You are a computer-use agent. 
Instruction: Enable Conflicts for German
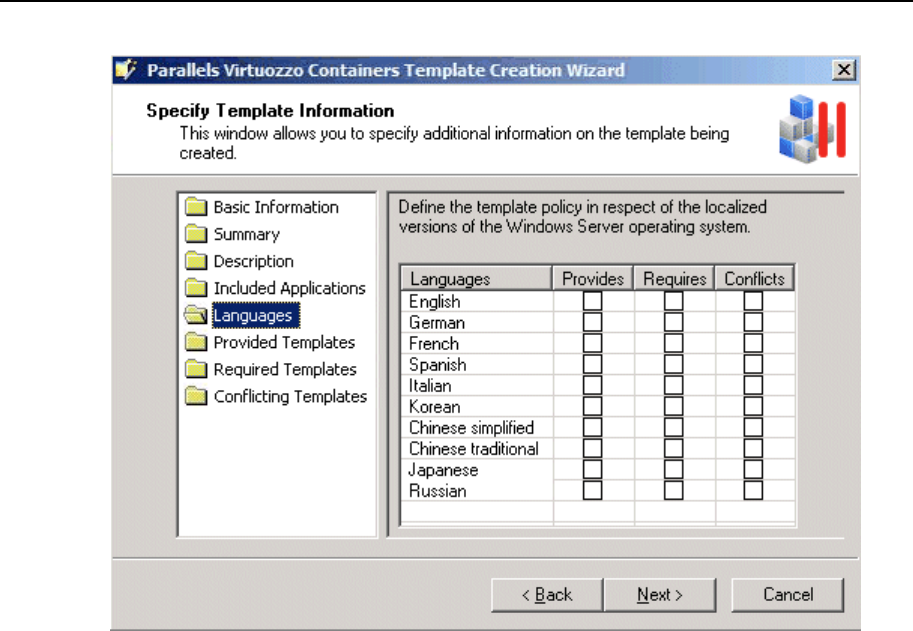pos(753,322)
